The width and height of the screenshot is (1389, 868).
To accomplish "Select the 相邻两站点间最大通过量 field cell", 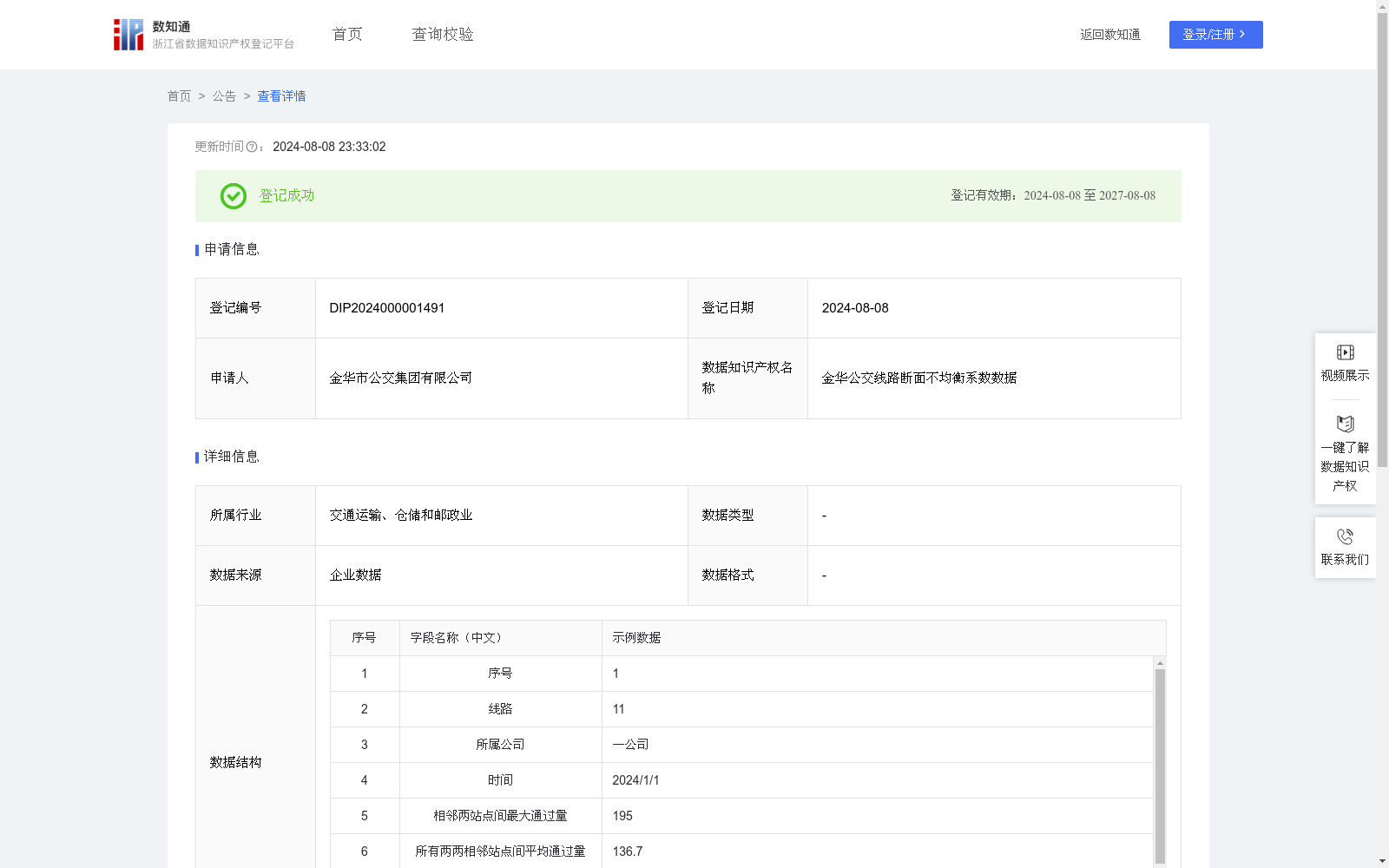I will [500, 816].
